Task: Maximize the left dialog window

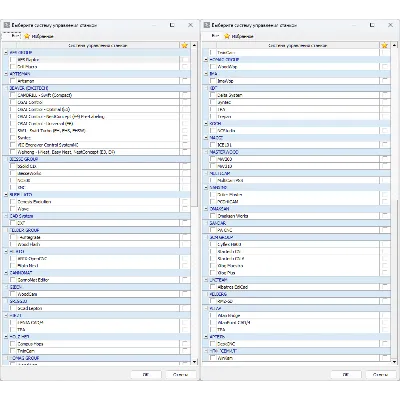Action: (x=172, y=25)
